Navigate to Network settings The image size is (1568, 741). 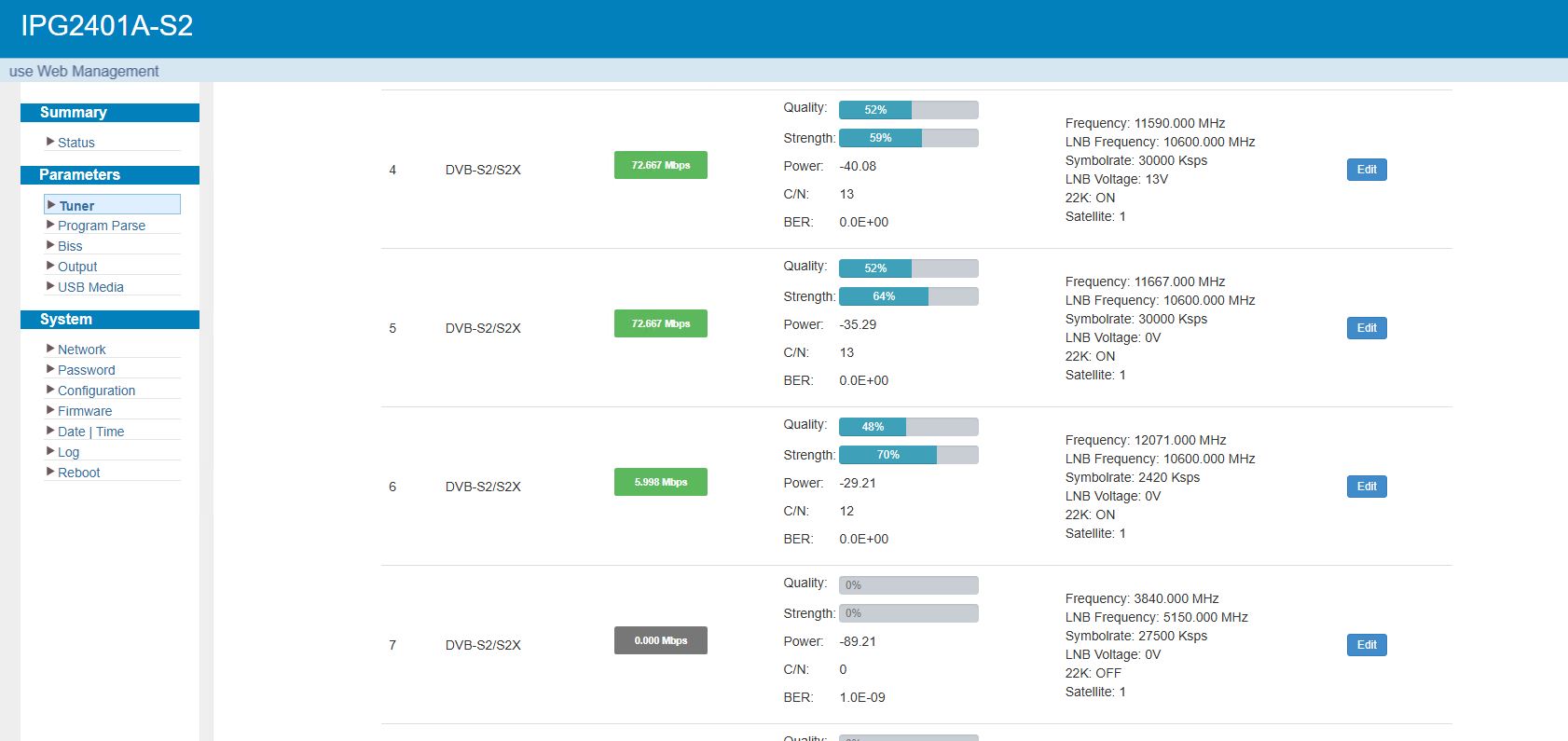(82, 350)
